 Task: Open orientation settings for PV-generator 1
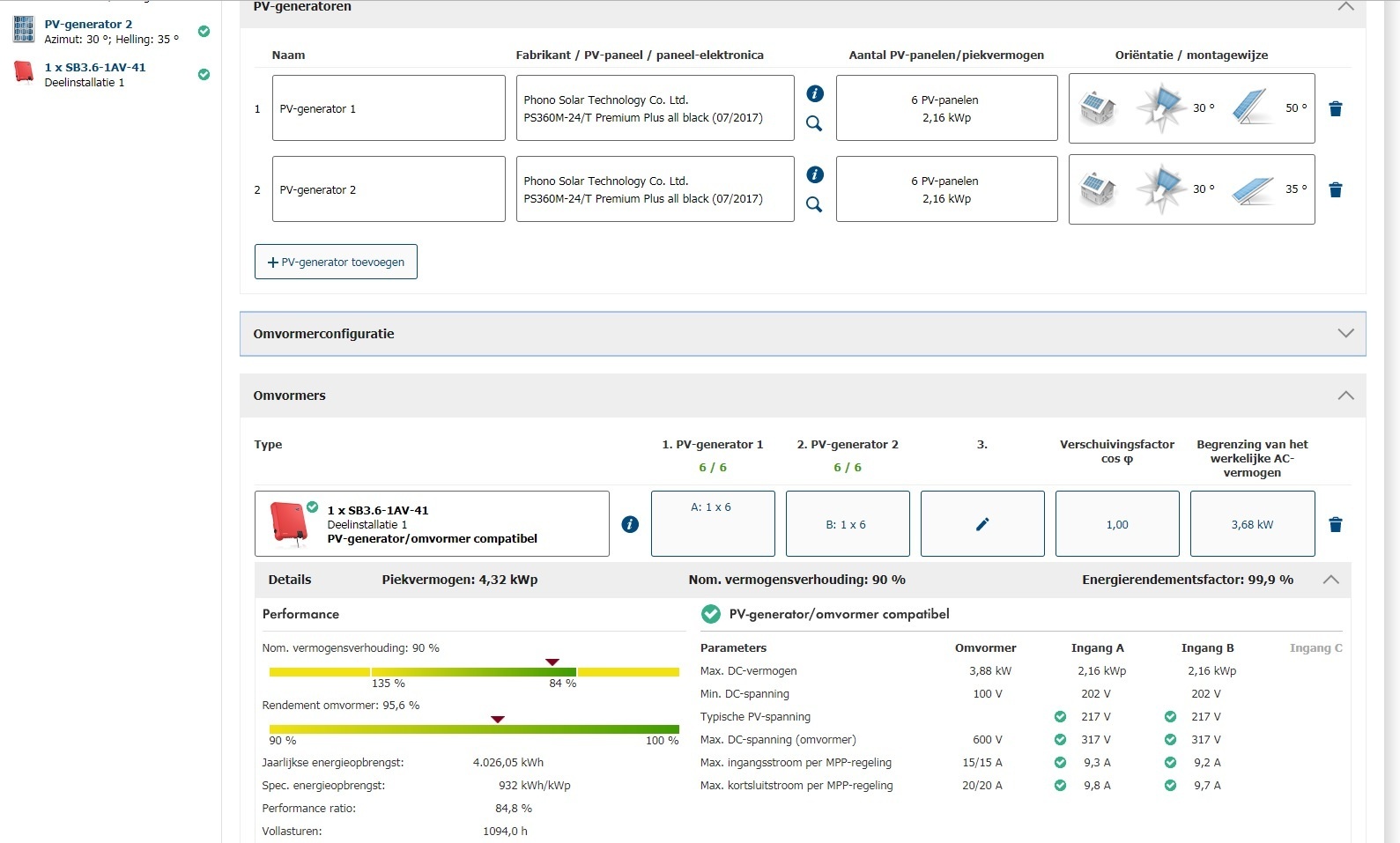click(1191, 108)
